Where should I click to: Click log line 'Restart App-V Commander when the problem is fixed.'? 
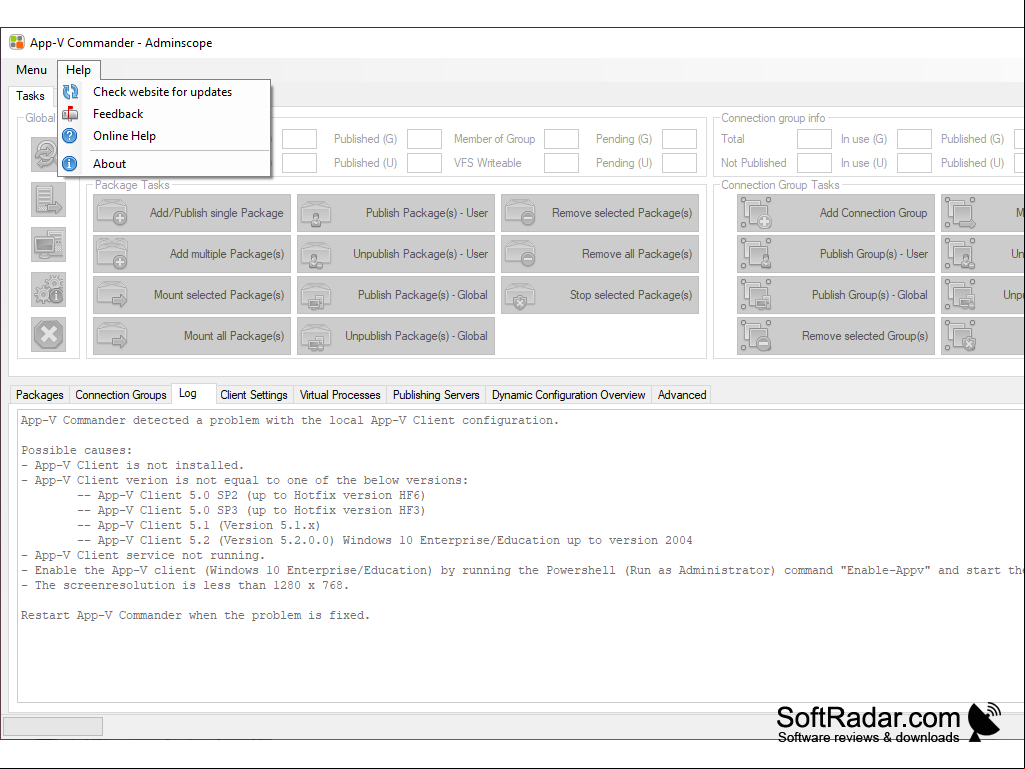195,615
